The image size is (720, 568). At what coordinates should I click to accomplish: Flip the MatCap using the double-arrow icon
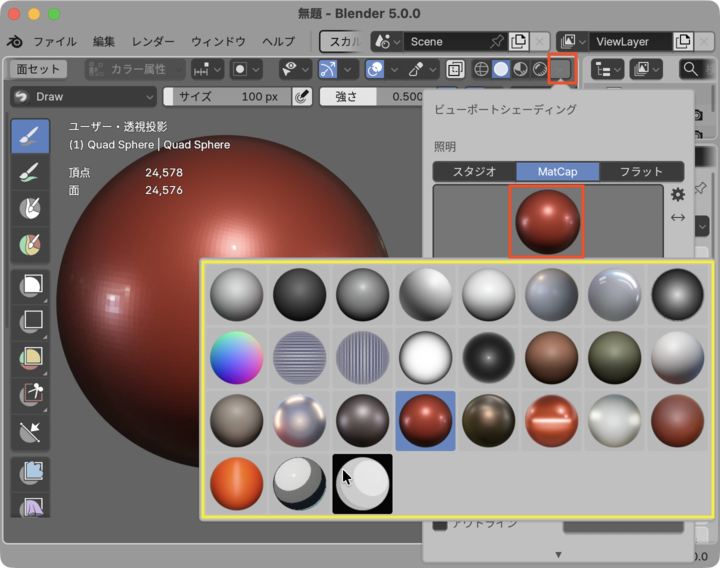(677, 218)
